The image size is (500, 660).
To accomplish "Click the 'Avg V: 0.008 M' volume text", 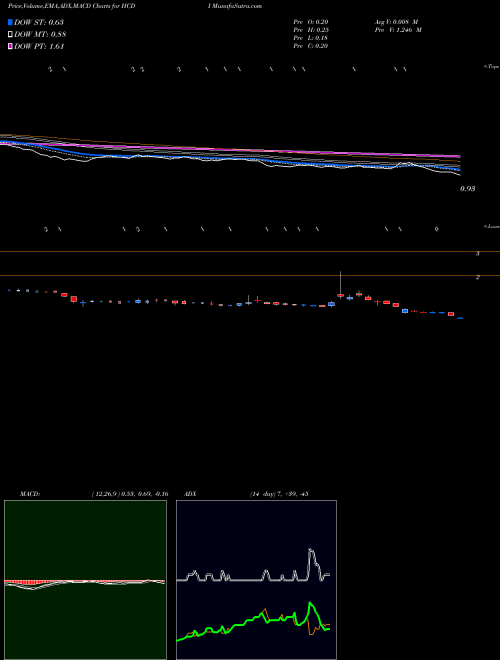I will click(396, 22).
